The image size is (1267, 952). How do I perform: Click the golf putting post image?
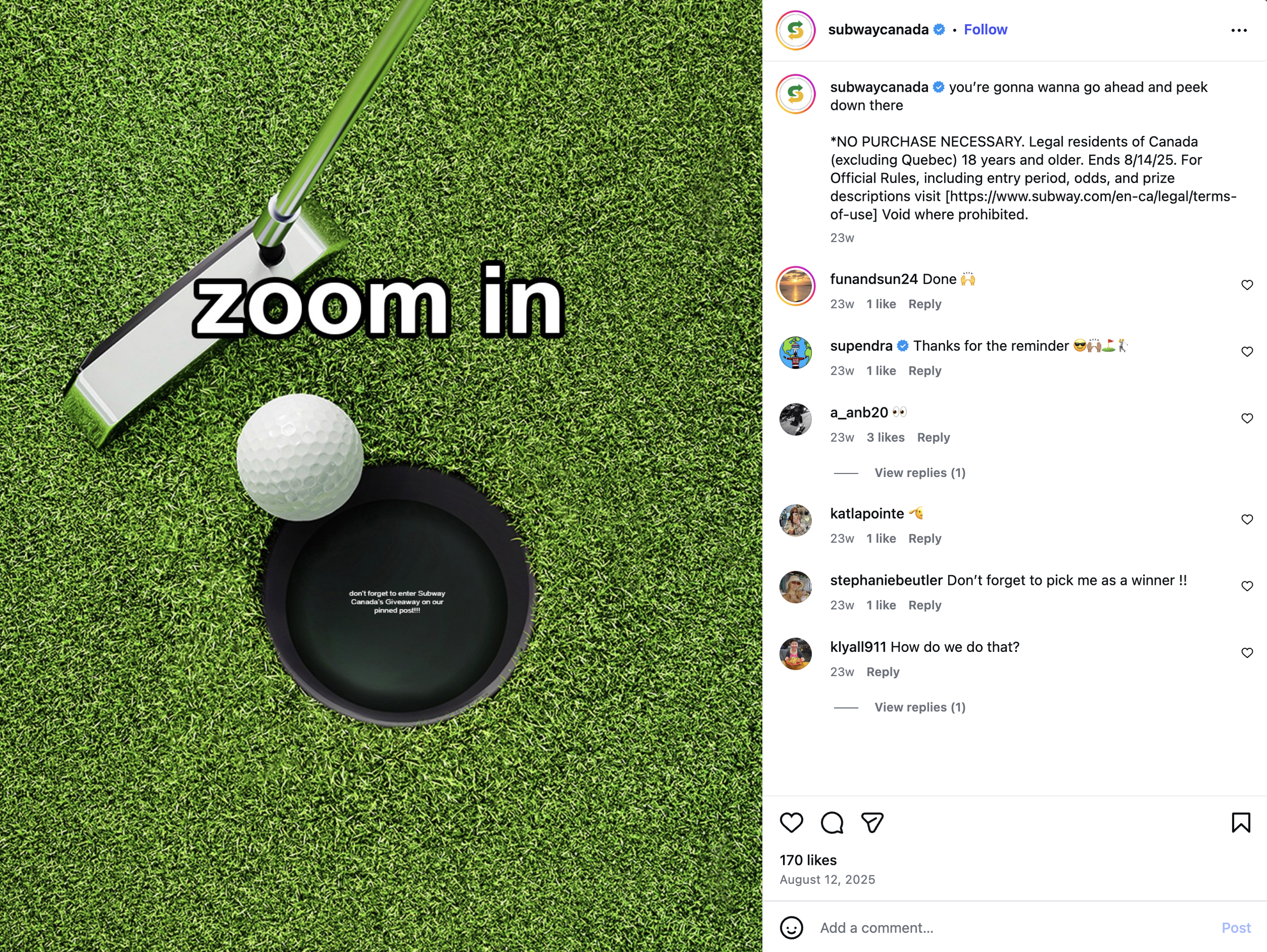(381, 476)
